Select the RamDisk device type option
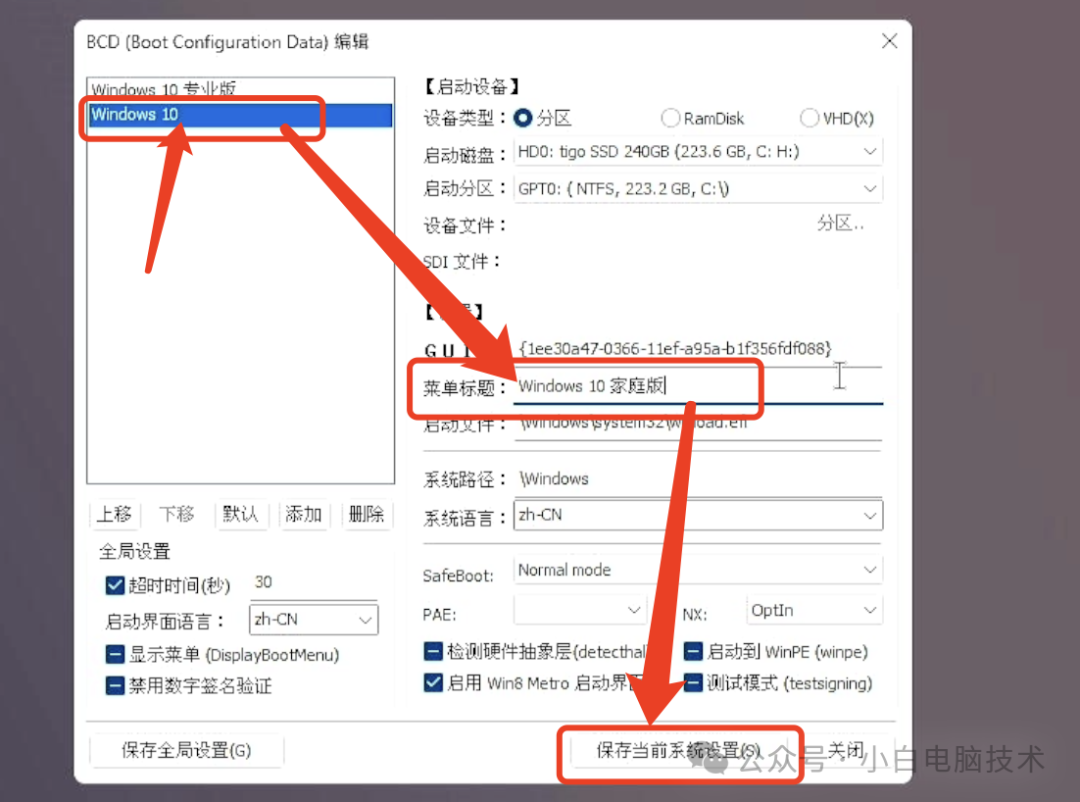Image resolution: width=1080 pixels, height=802 pixels. pyautogui.click(x=670, y=117)
